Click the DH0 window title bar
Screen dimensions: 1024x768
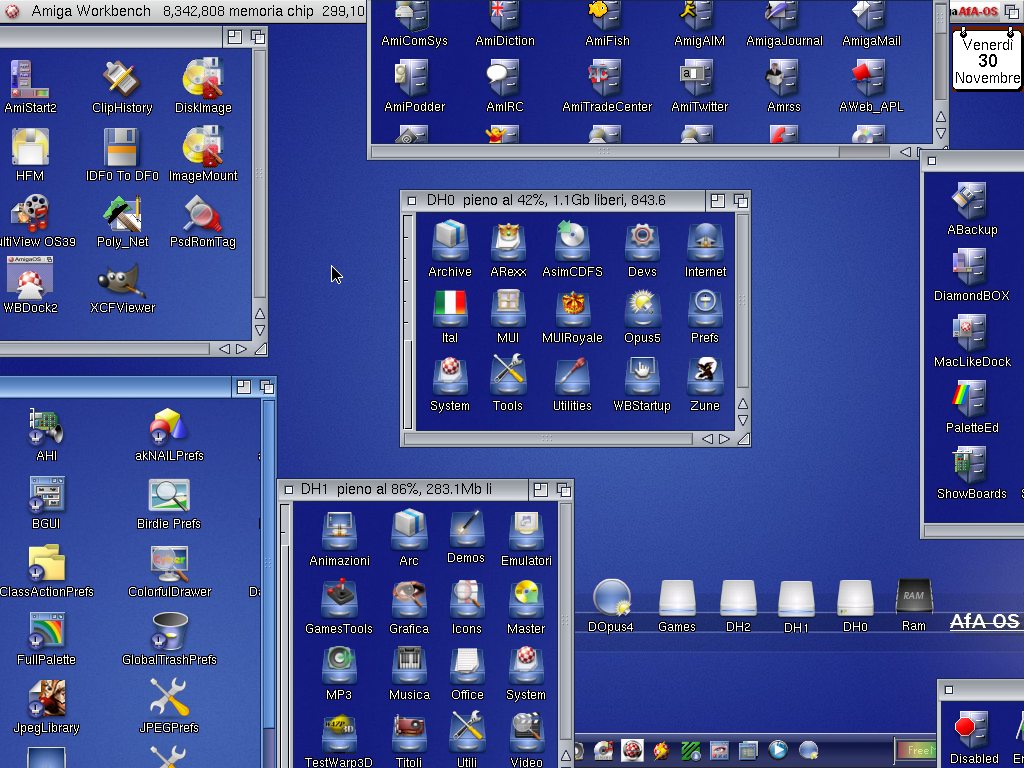click(x=550, y=200)
